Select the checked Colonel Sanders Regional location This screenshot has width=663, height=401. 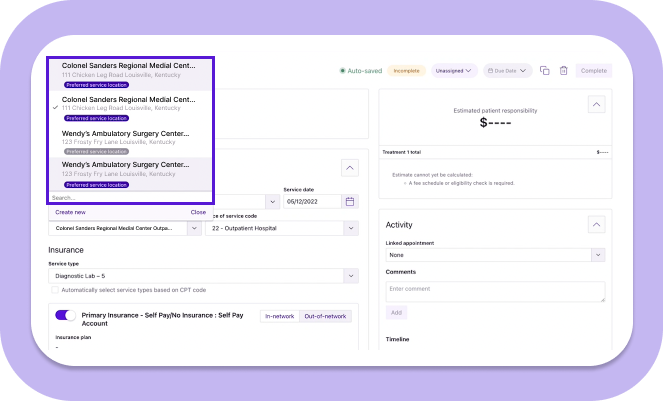point(130,108)
